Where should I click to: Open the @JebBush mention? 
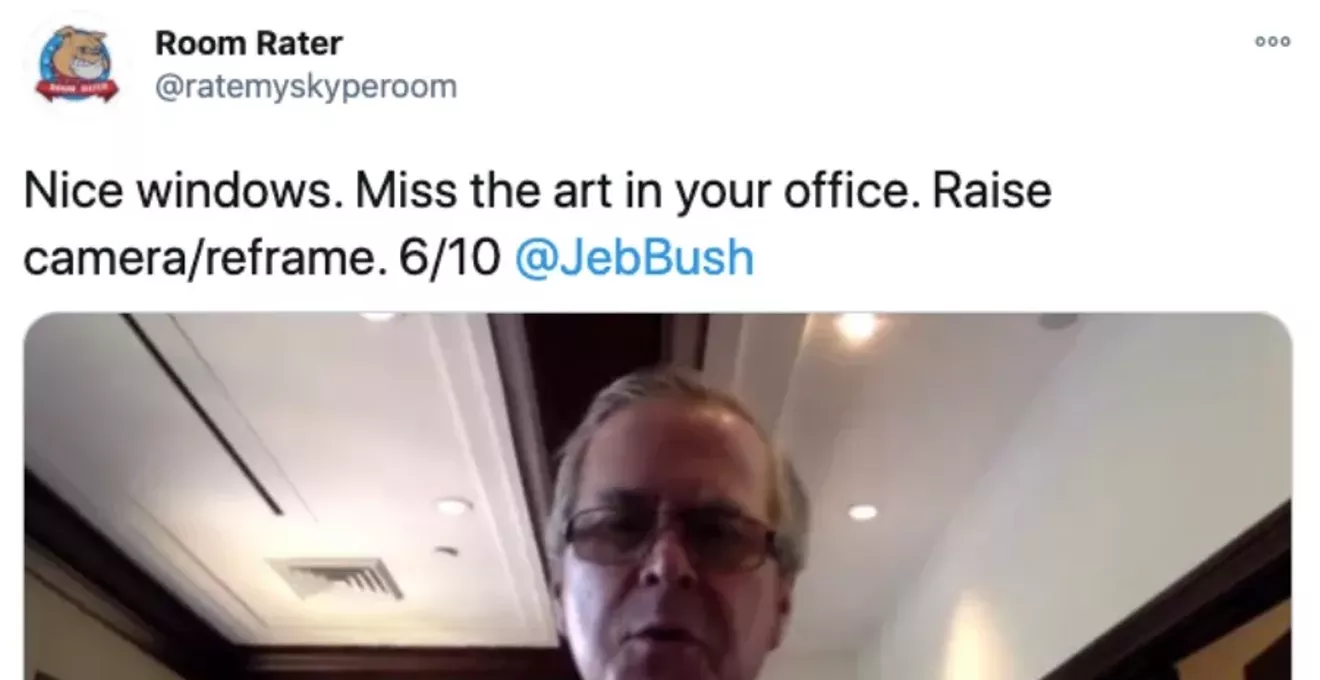tap(633, 258)
